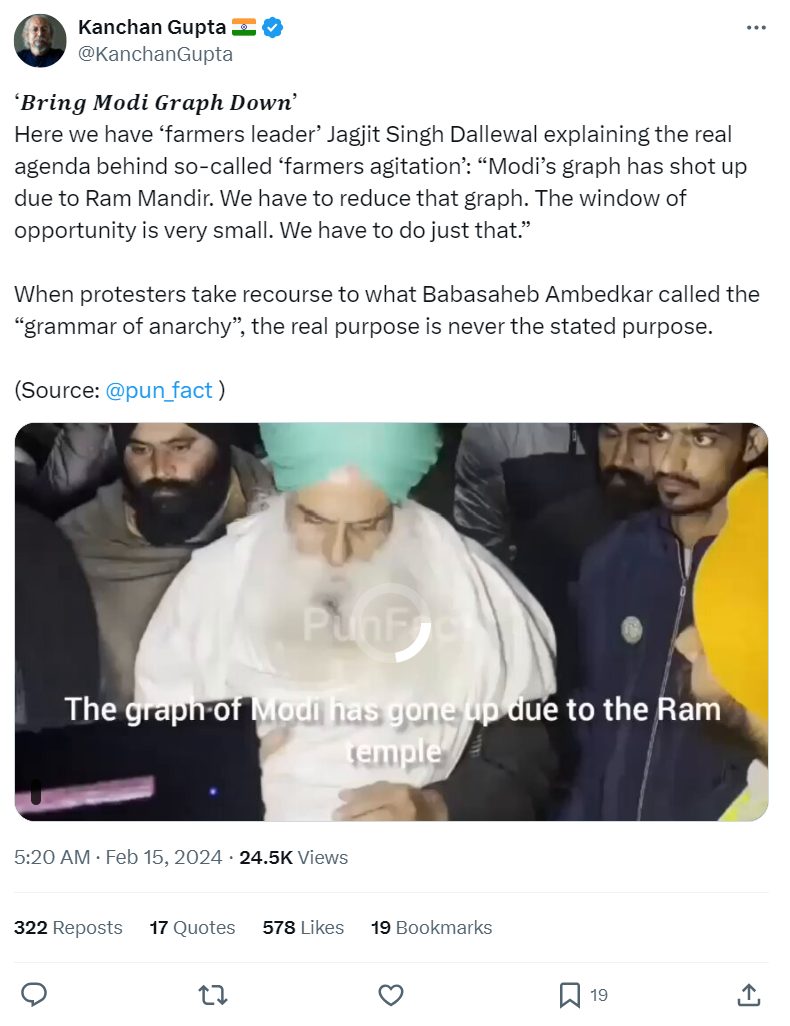This screenshot has height=1026, width=790.
Task: Click the 5:20 AM Feb 15, 2024 timestamp
Action: pos(118,857)
